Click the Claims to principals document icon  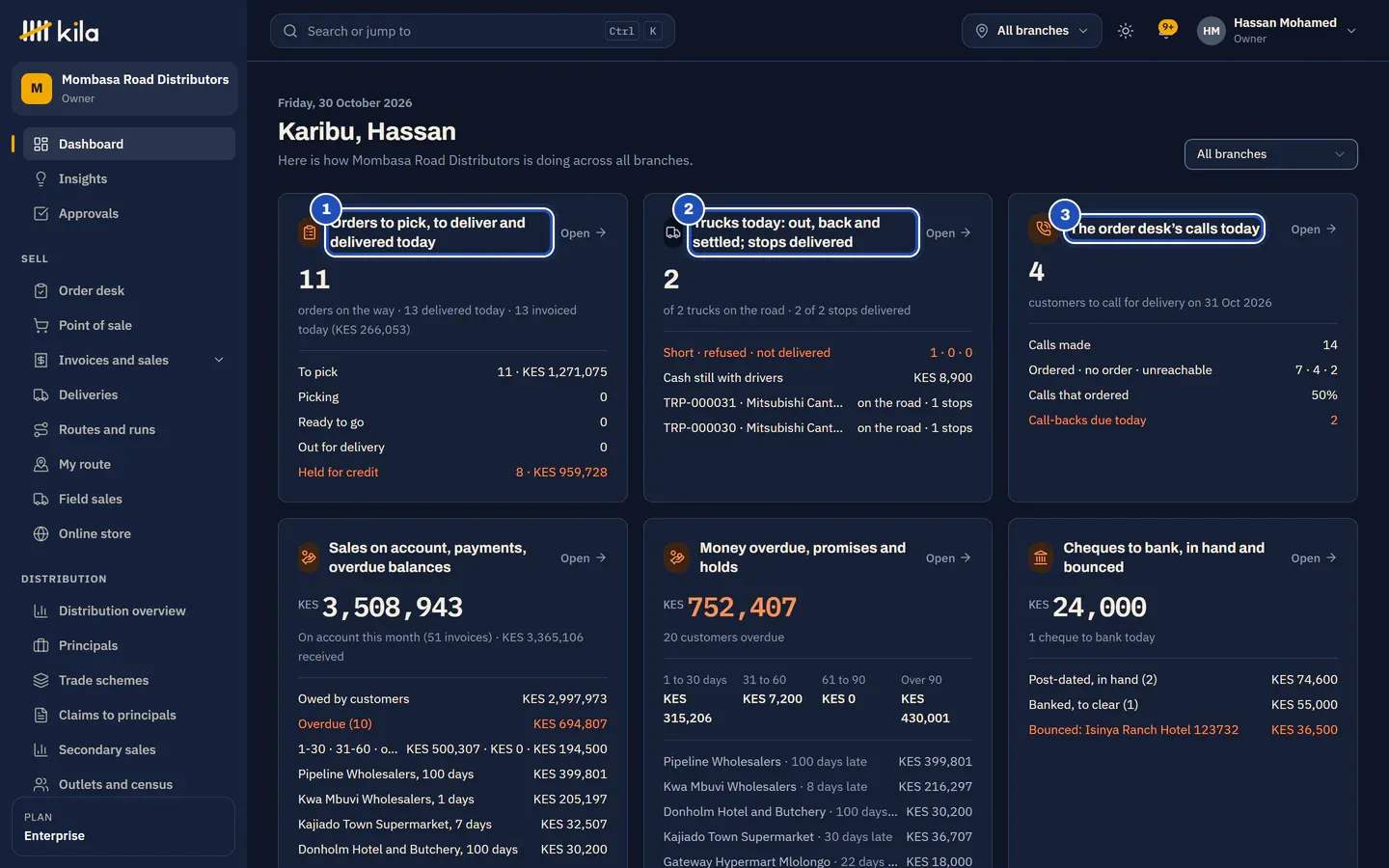[x=41, y=715]
